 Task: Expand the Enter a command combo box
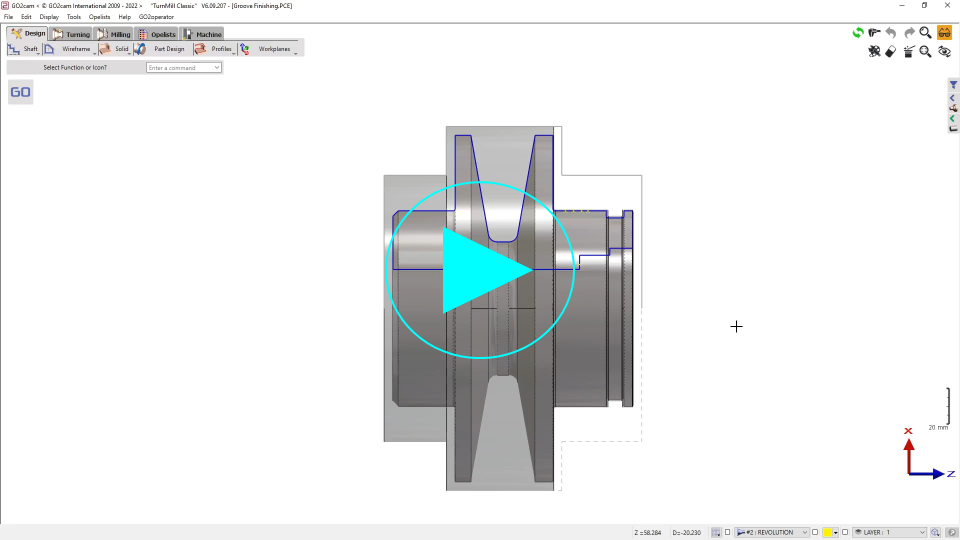coord(217,68)
